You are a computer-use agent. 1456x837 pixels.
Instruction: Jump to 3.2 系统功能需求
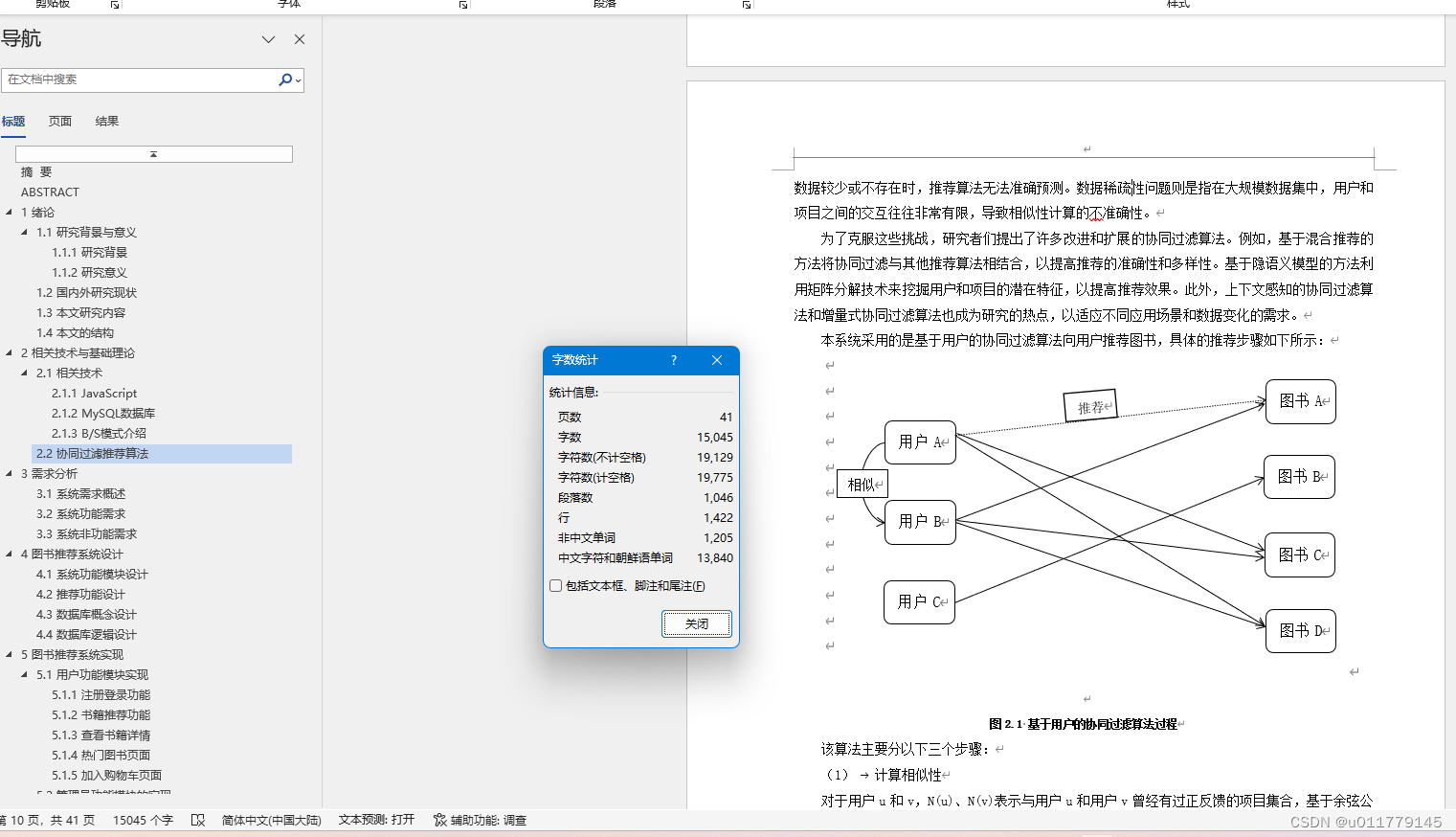[80, 514]
